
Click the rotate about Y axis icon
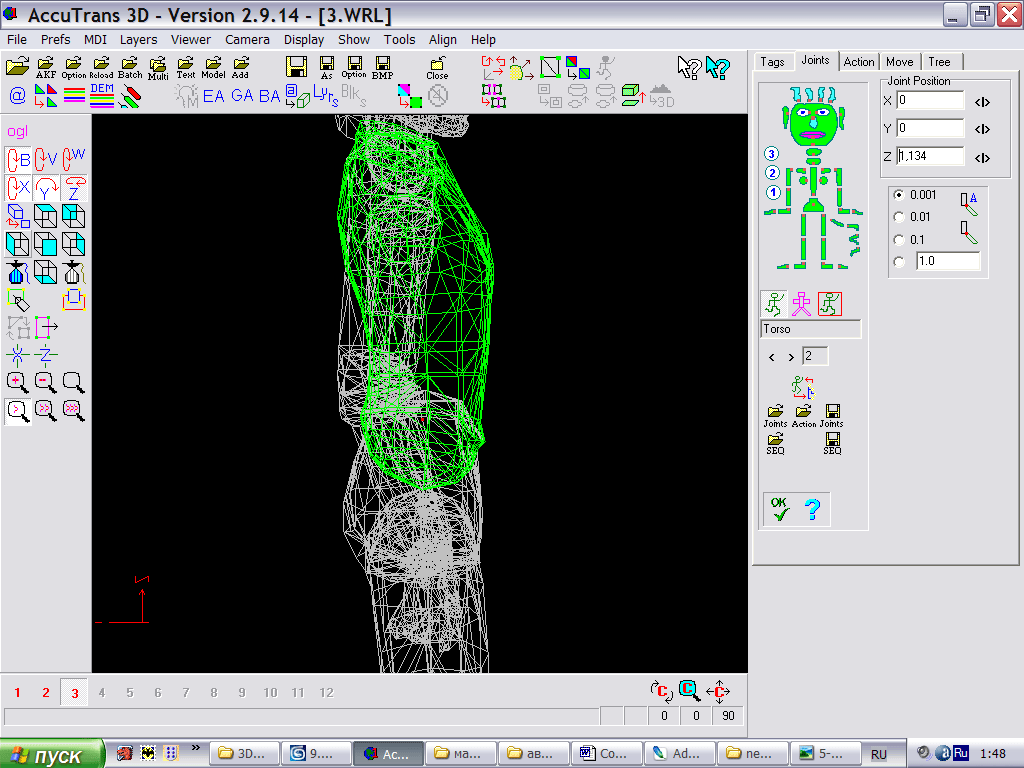[46, 188]
